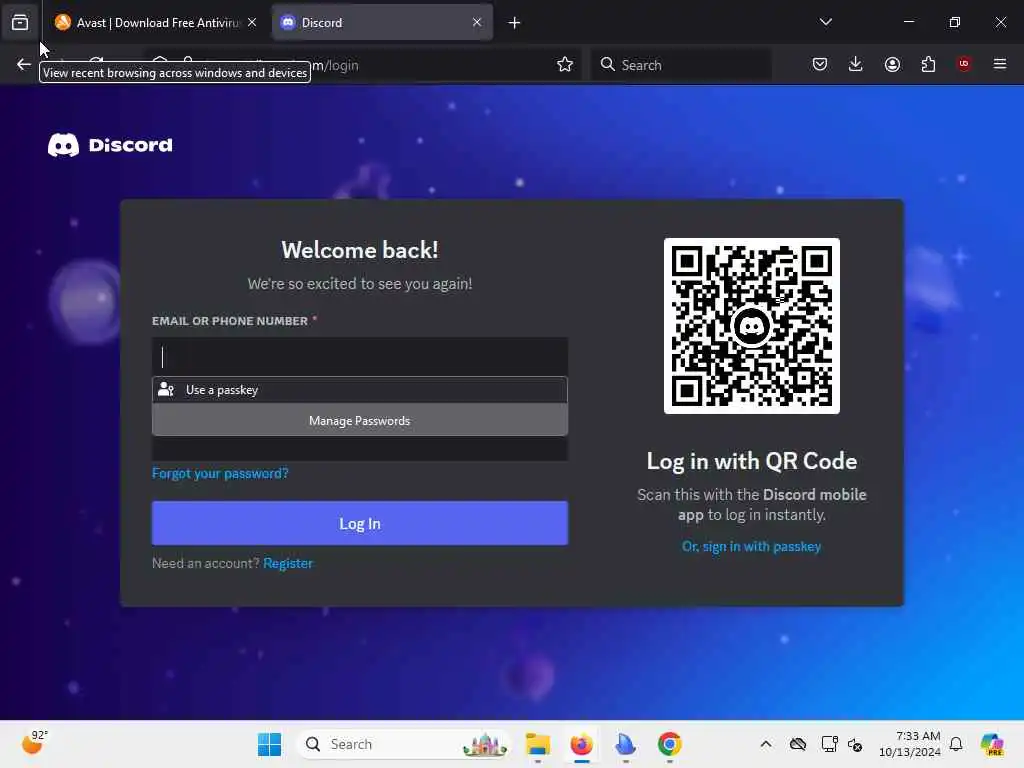
Task: Open the cloud sync tray icon
Action: [x=797, y=744]
